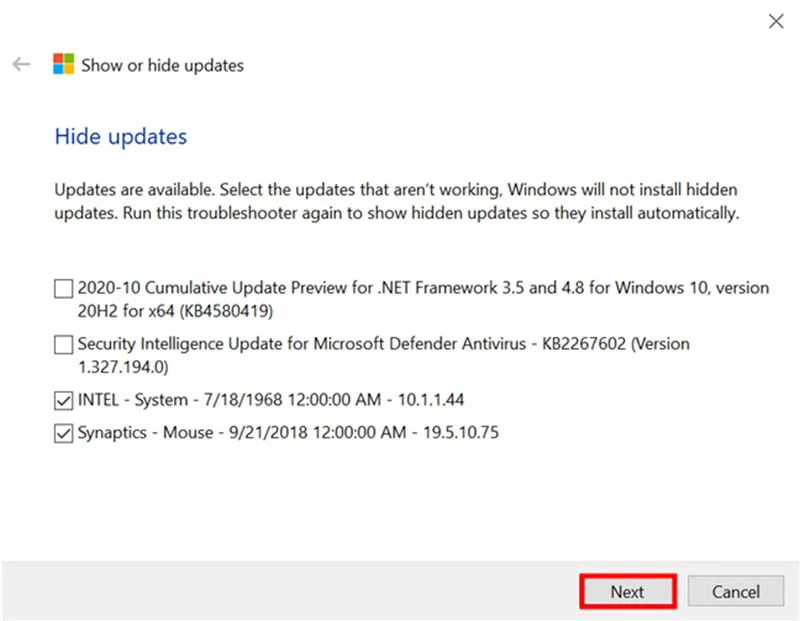This screenshot has width=800, height=621.
Task: Select the 'Show or hide updates' window title
Action: click(162, 65)
